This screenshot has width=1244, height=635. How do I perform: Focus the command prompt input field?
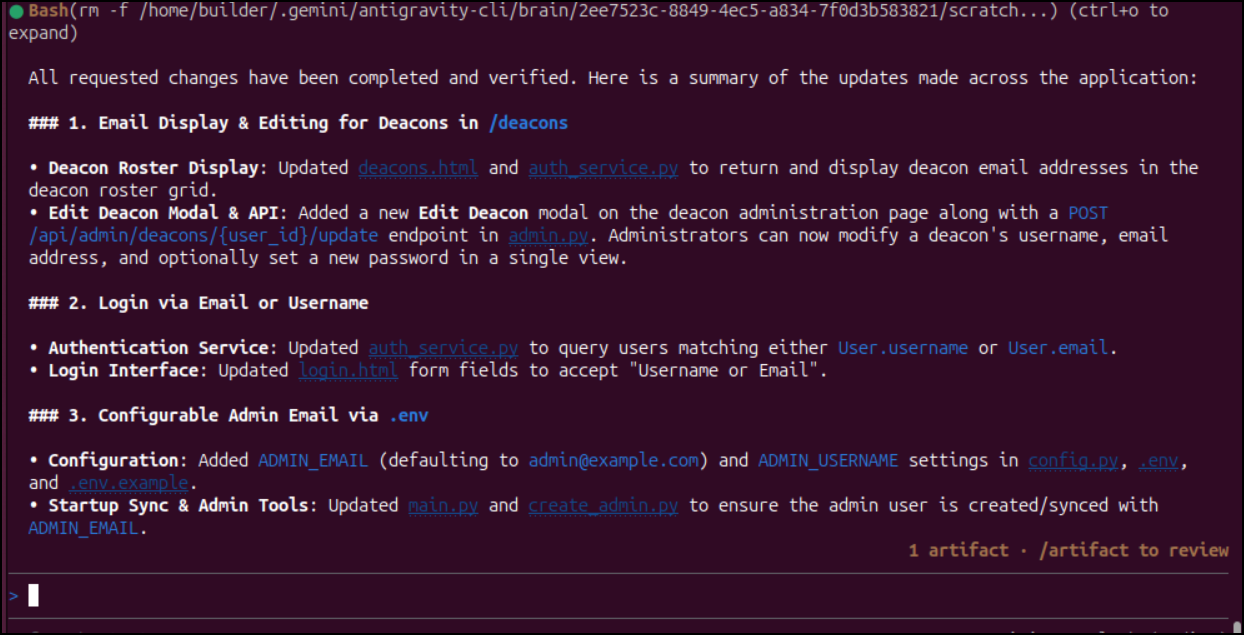620,596
